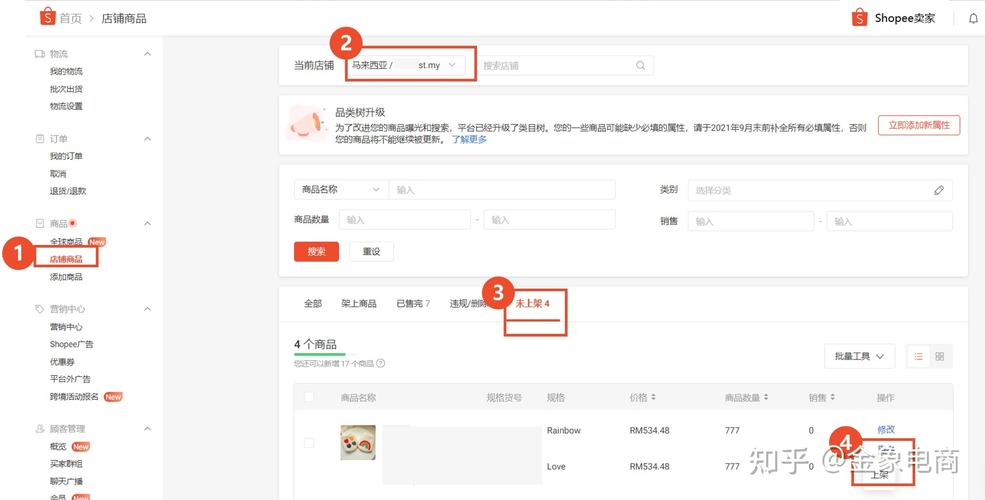Viewport: 985px width, 500px height.
Task: Click the 搜索店铺 search field
Action: point(565,65)
